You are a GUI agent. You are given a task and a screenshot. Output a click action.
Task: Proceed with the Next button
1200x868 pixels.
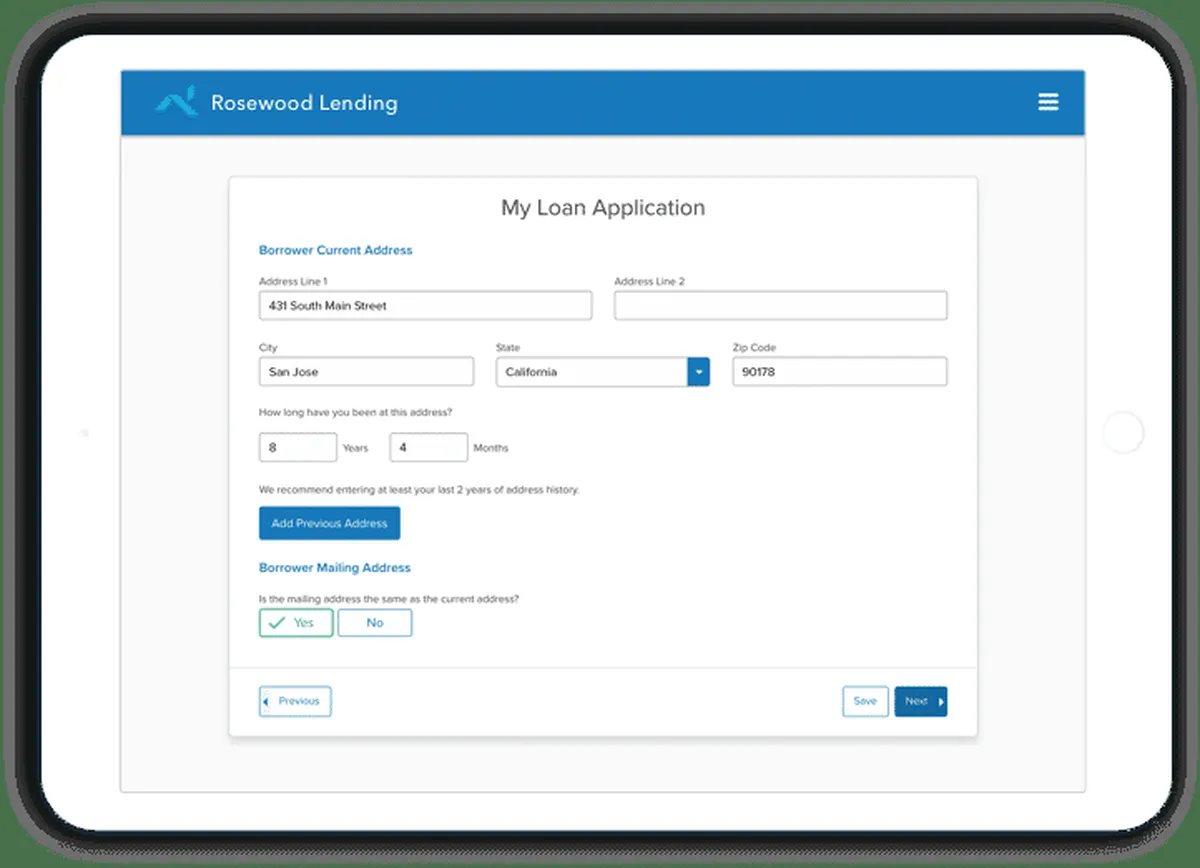click(921, 701)
